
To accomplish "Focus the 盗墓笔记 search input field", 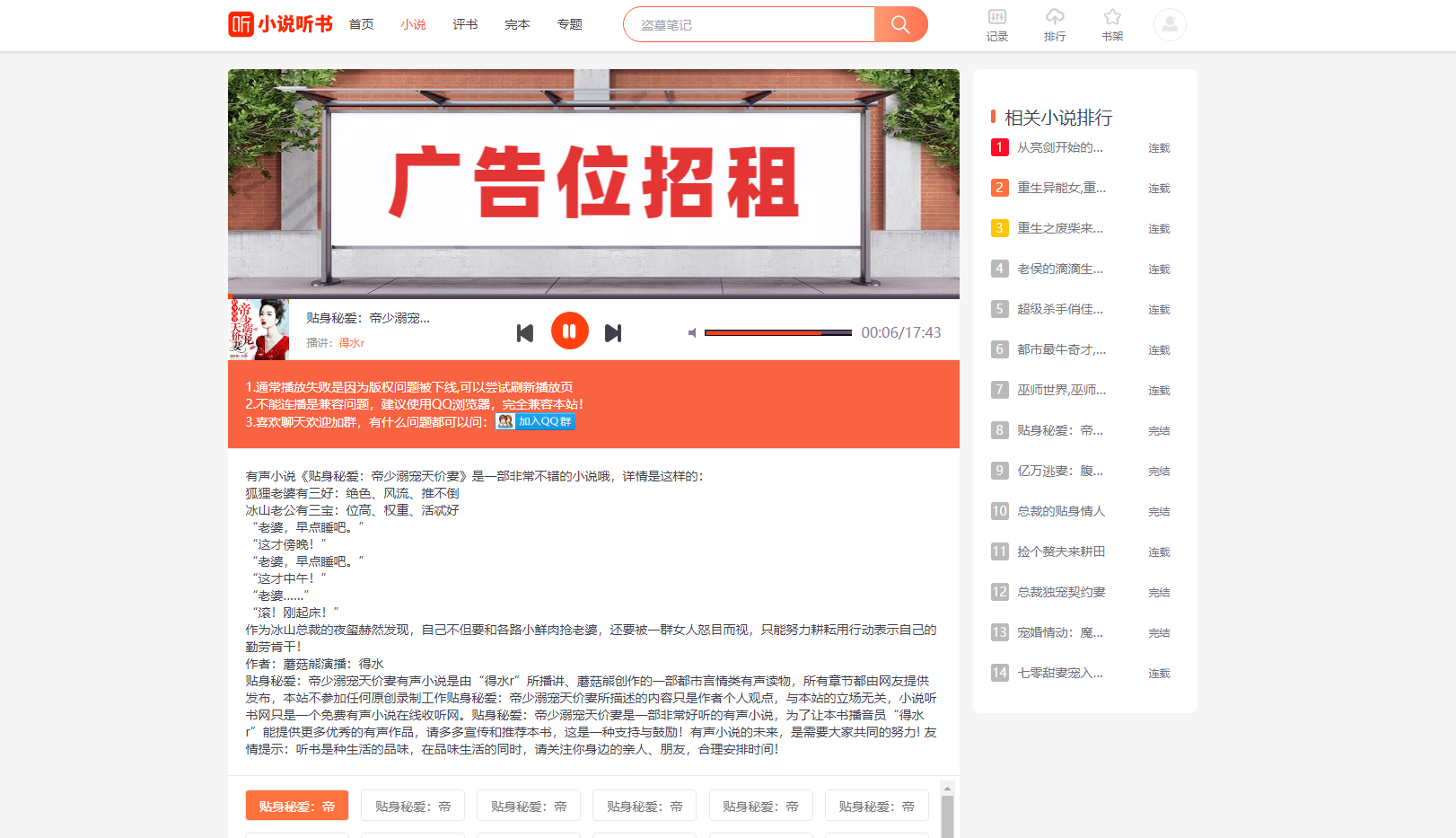I will pos(749,24).
